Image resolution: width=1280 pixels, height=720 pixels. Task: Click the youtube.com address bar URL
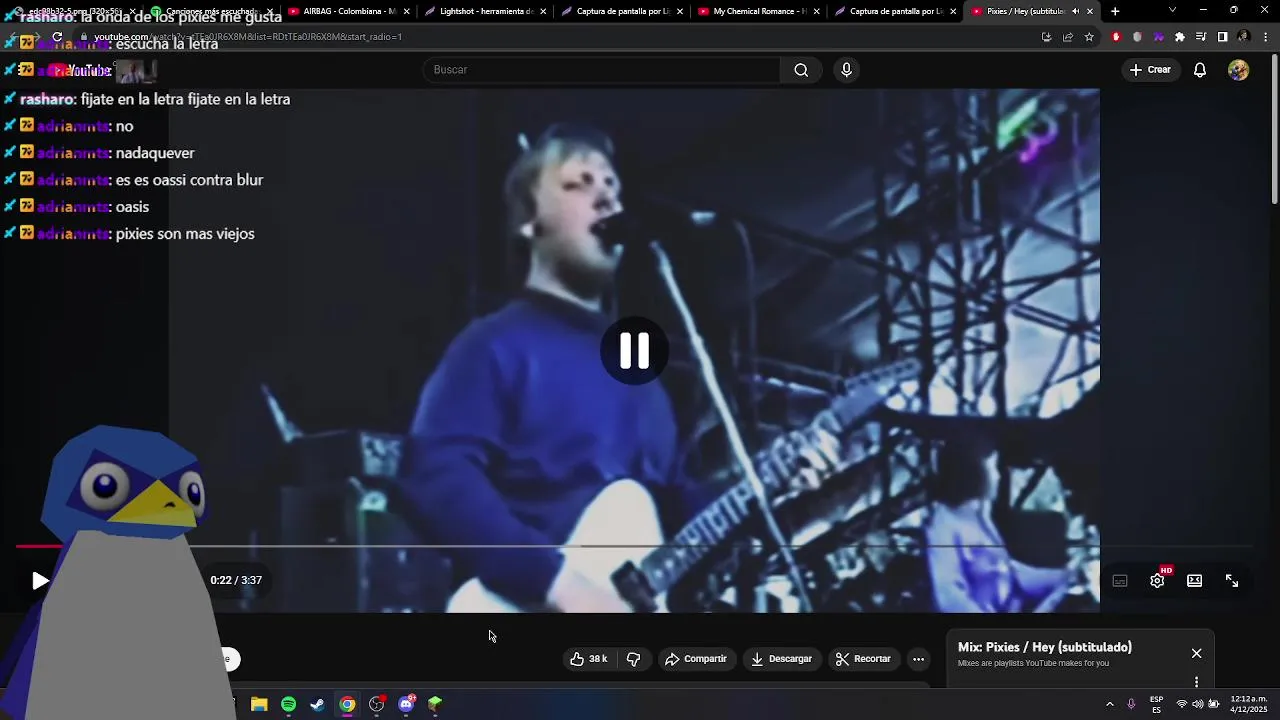pyautogui.click(x=248, y=37)
